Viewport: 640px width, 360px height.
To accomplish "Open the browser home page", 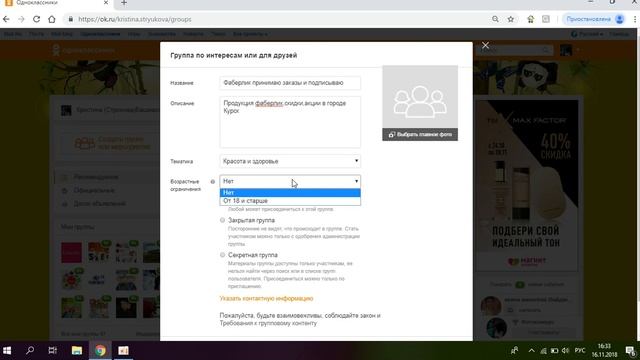I will [x=51, y=19].
